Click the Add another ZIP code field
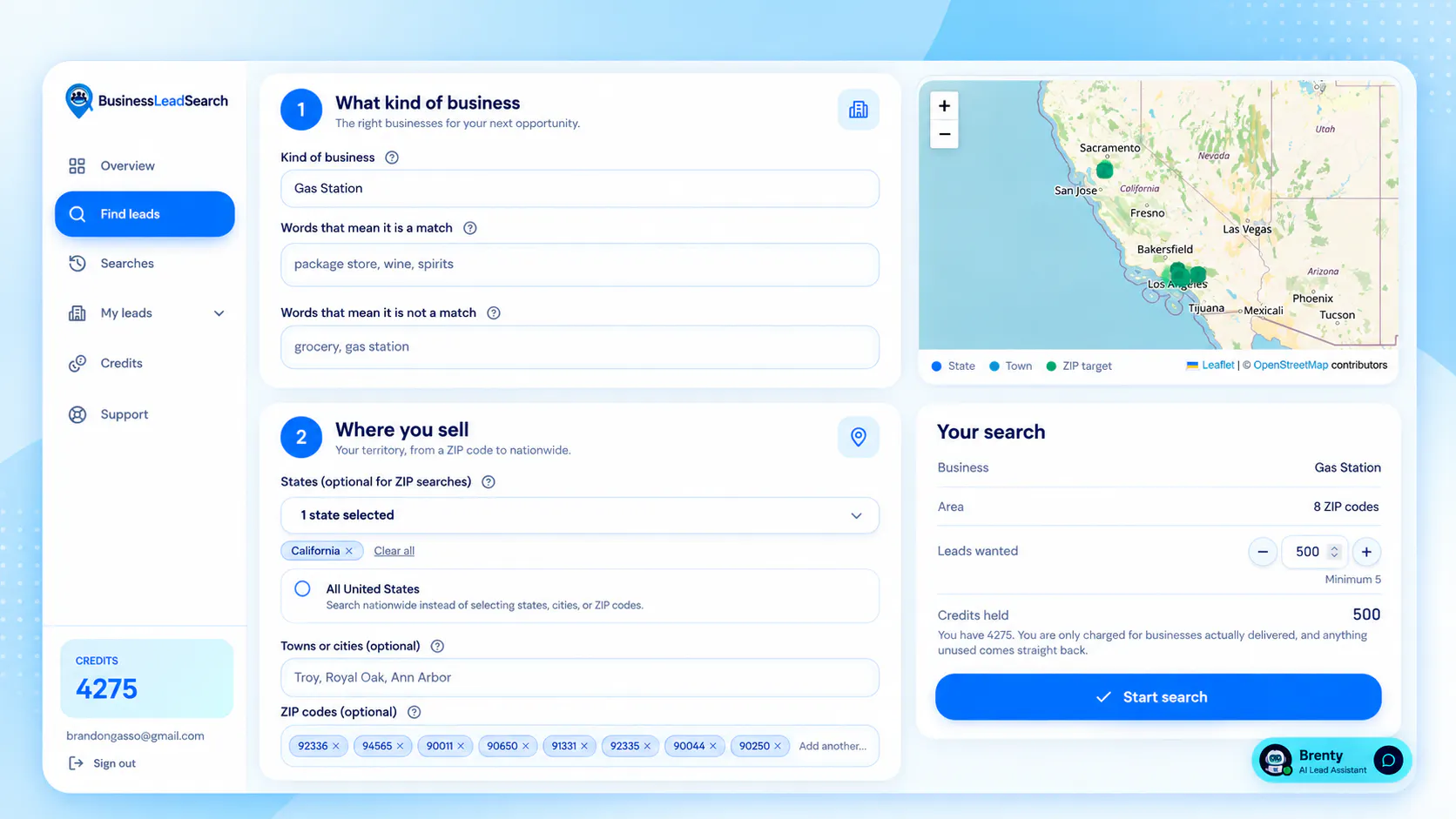Image resolution: width=1456 pixels, height=819 pixels. click(832, 746)
